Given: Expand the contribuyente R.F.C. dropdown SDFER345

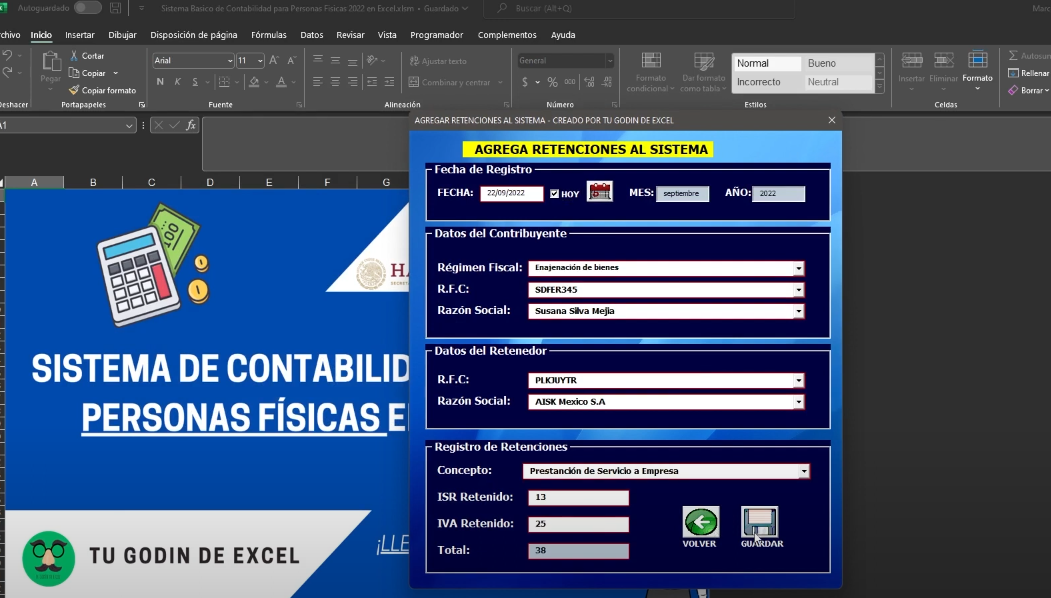Looking at the screenshot, I should click(x=798, y=290).
